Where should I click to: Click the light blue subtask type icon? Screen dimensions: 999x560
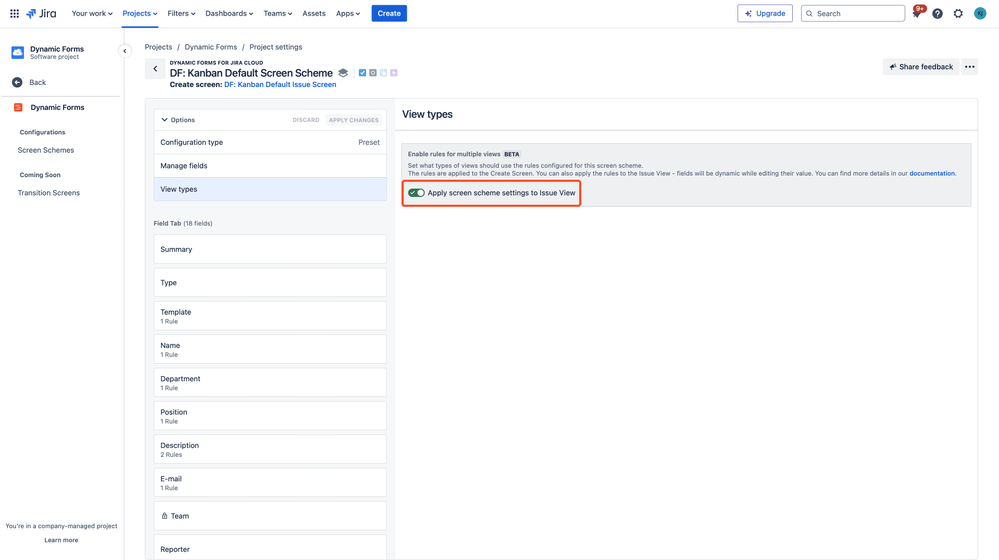(x=383, y=73)
